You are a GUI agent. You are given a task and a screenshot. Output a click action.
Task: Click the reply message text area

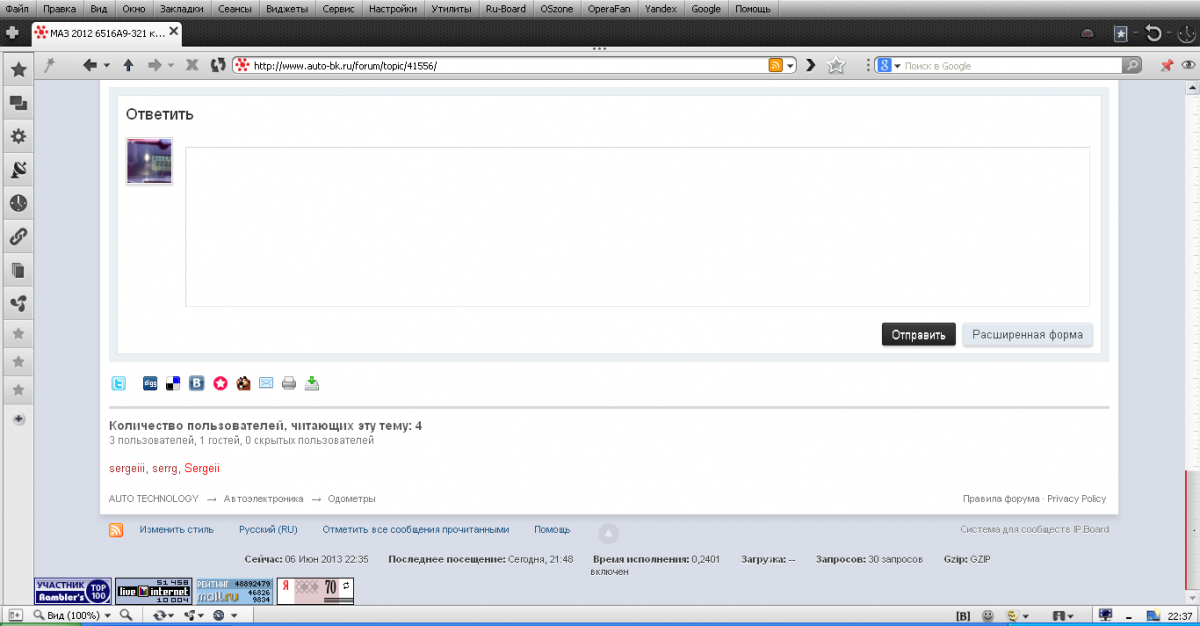click(637, 227)
